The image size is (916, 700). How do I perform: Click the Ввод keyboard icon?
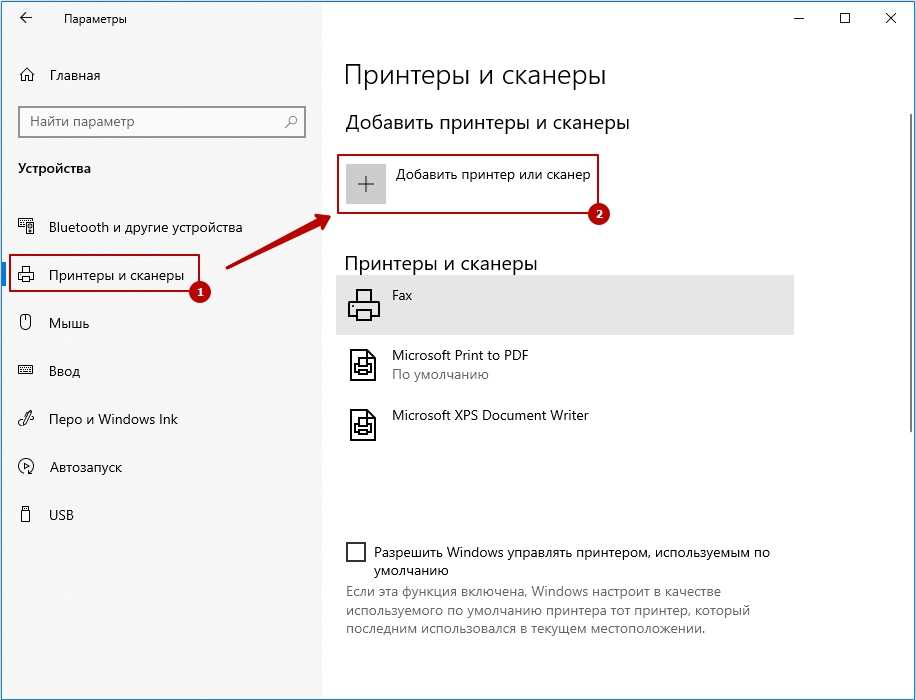(27, 371)
